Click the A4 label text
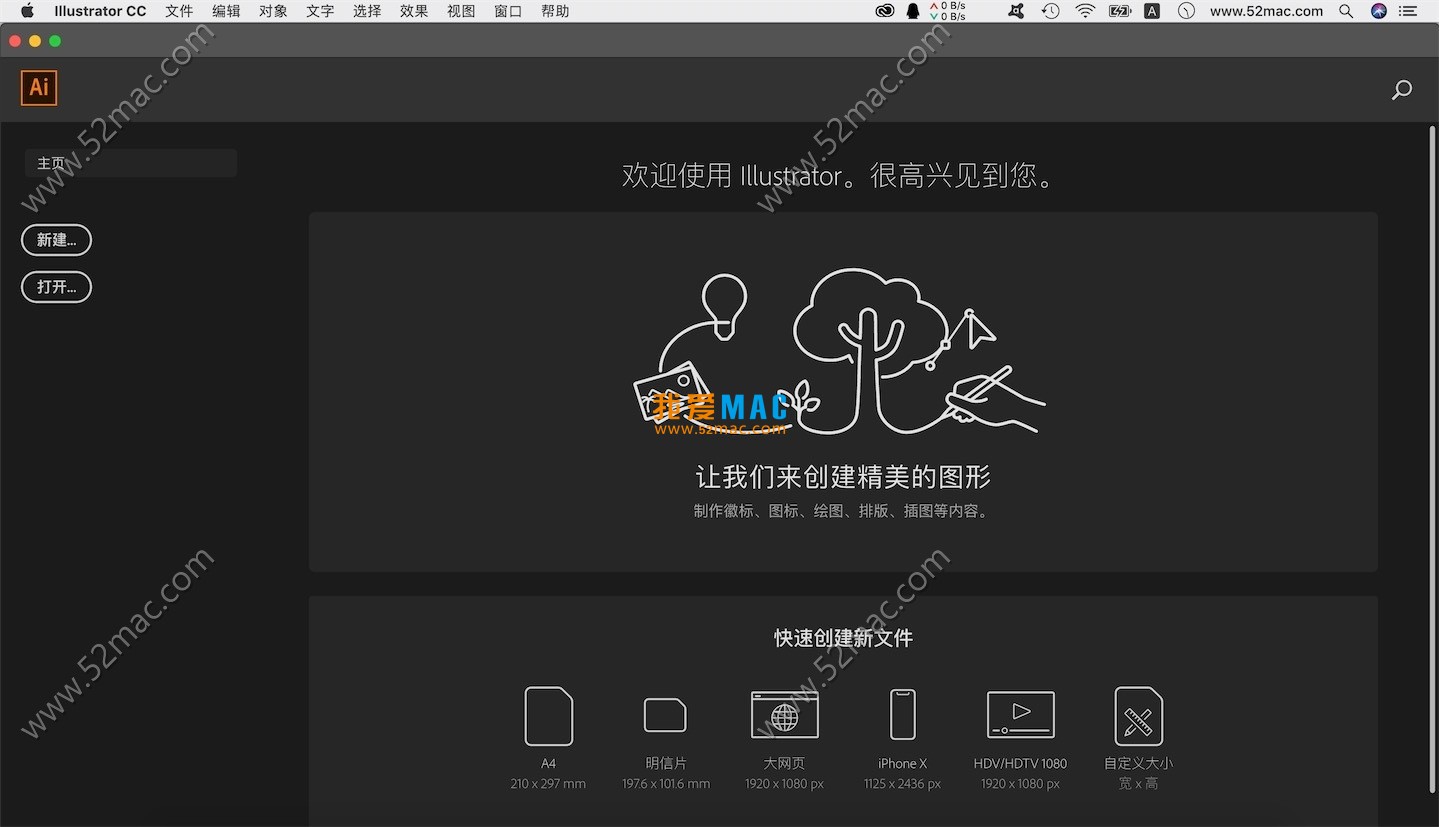Screen dimensions: 1439x827 click(x=548, y=763)
